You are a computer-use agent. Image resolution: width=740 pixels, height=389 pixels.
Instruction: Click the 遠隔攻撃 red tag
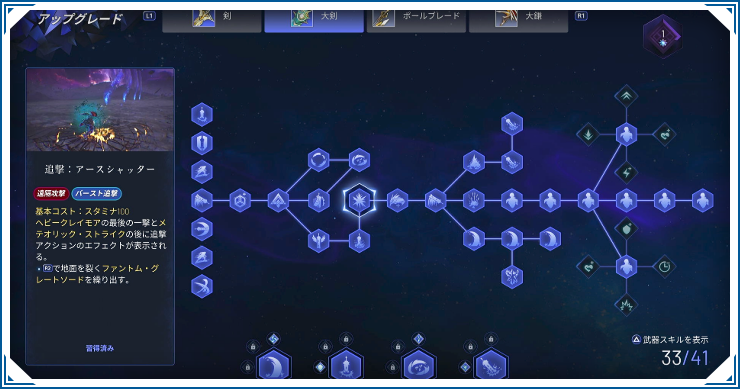click(51, 194)
